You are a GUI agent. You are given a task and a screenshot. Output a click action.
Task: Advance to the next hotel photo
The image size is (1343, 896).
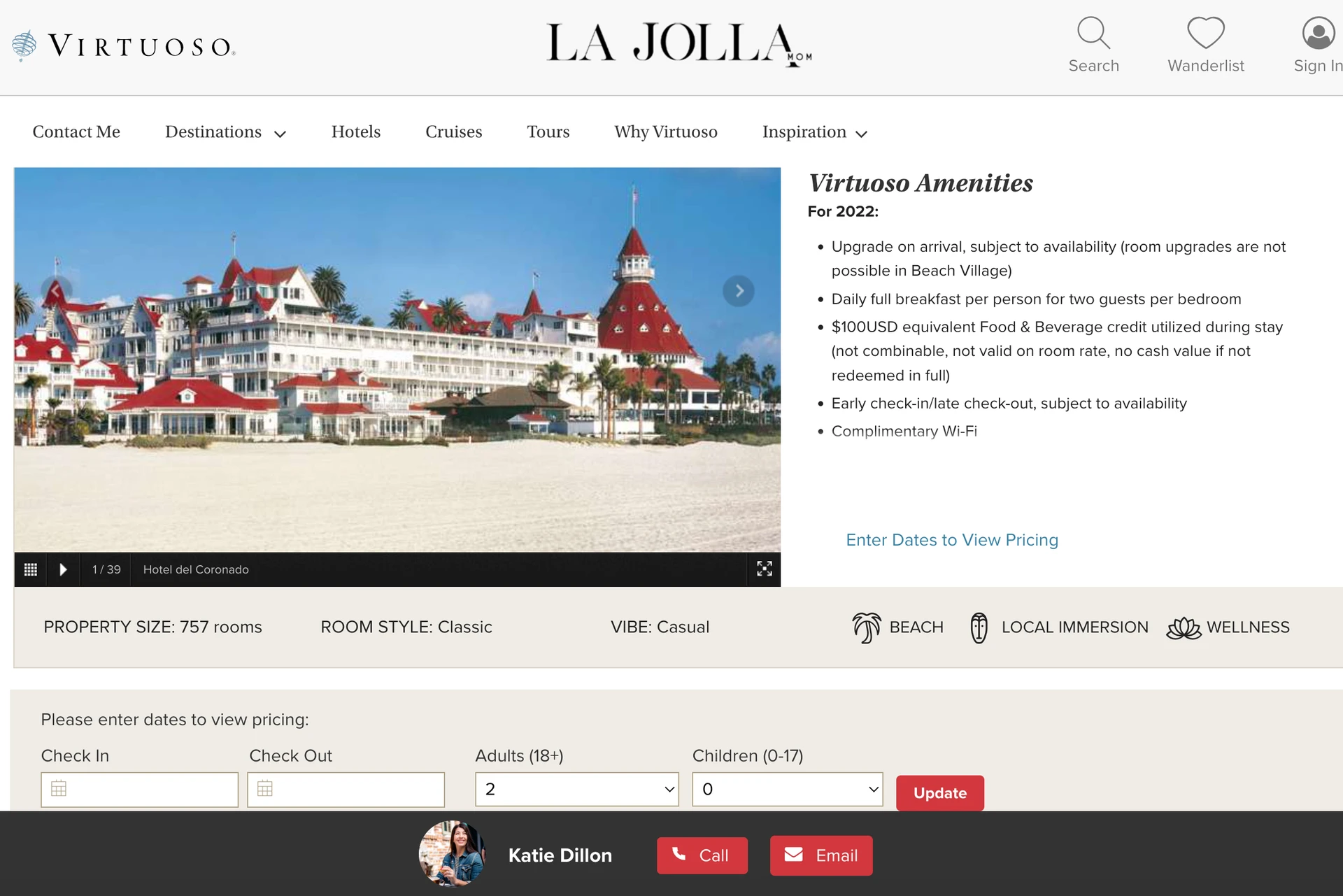[738, 291]
